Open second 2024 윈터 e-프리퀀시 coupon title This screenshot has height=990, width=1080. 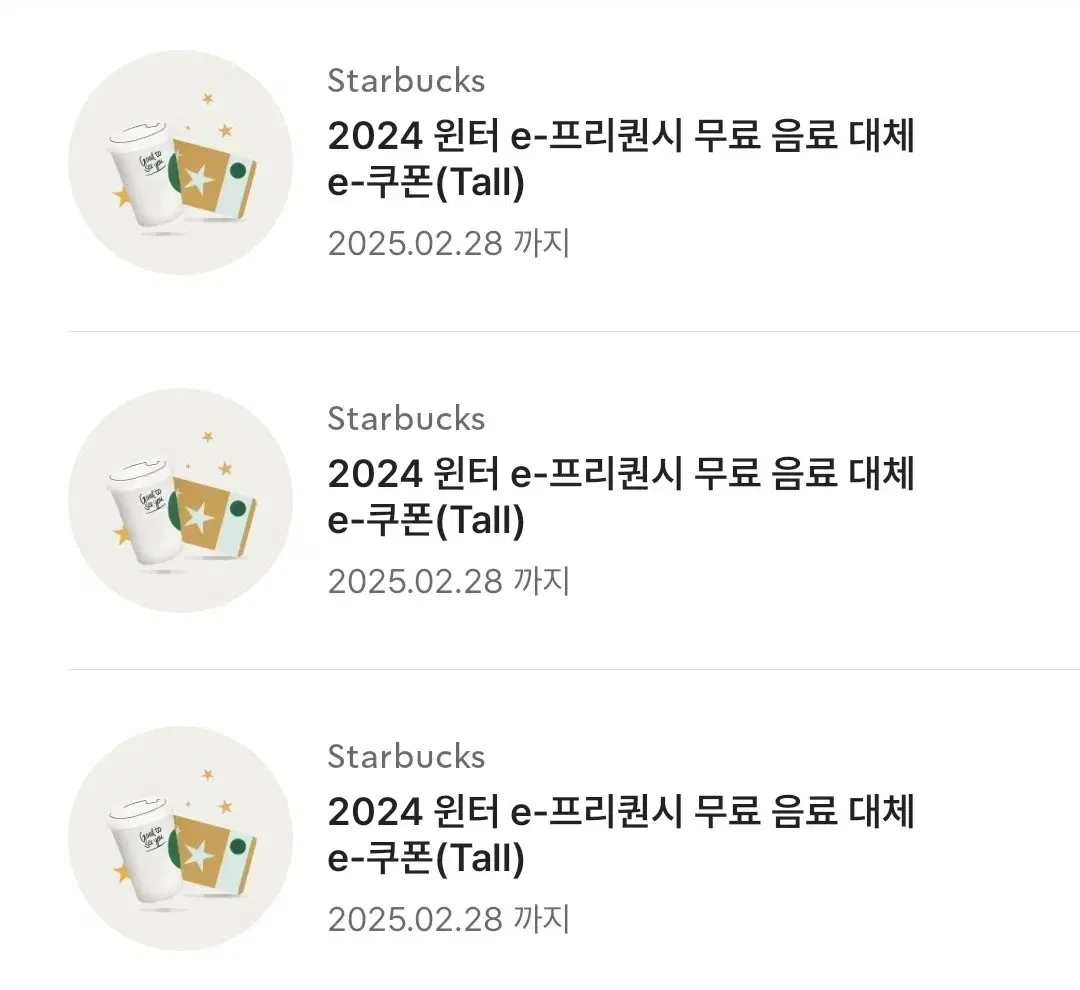coord(621,497)
